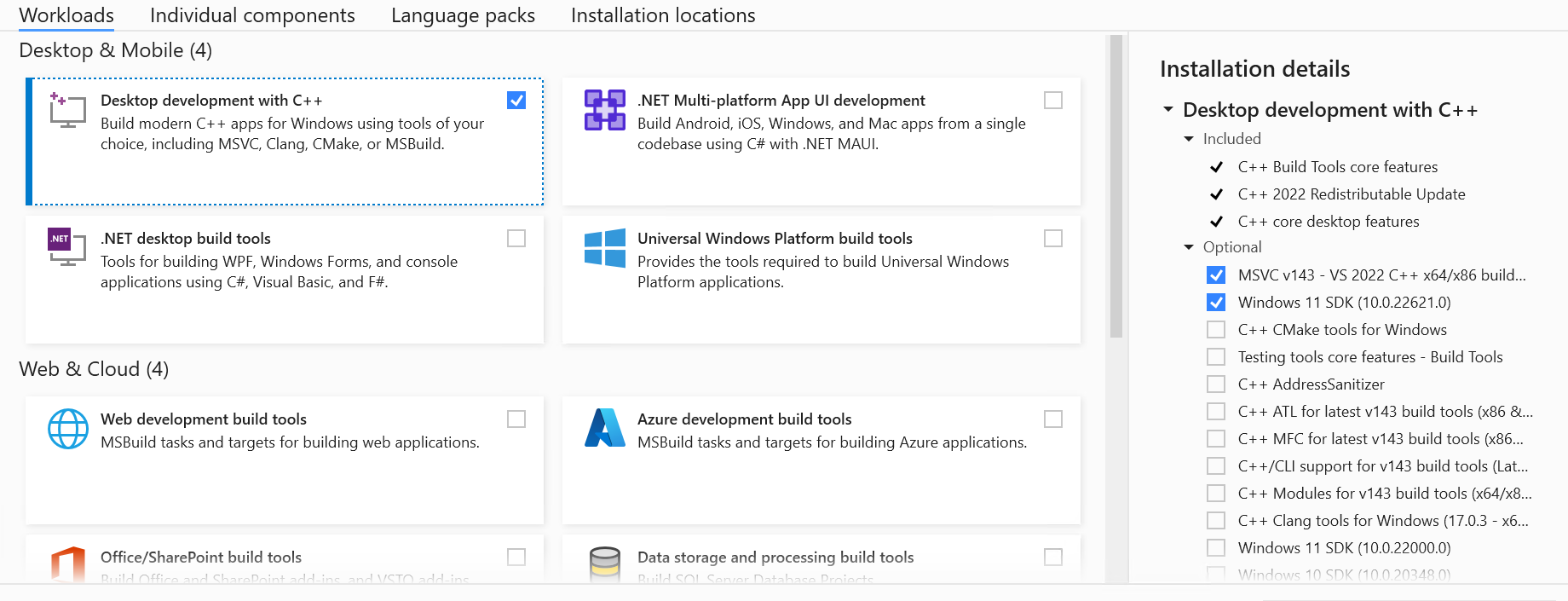This screenshot has width=1568, height=601.
Task: Switch to the Individual components tab
Action: click(x=252, y=15)
